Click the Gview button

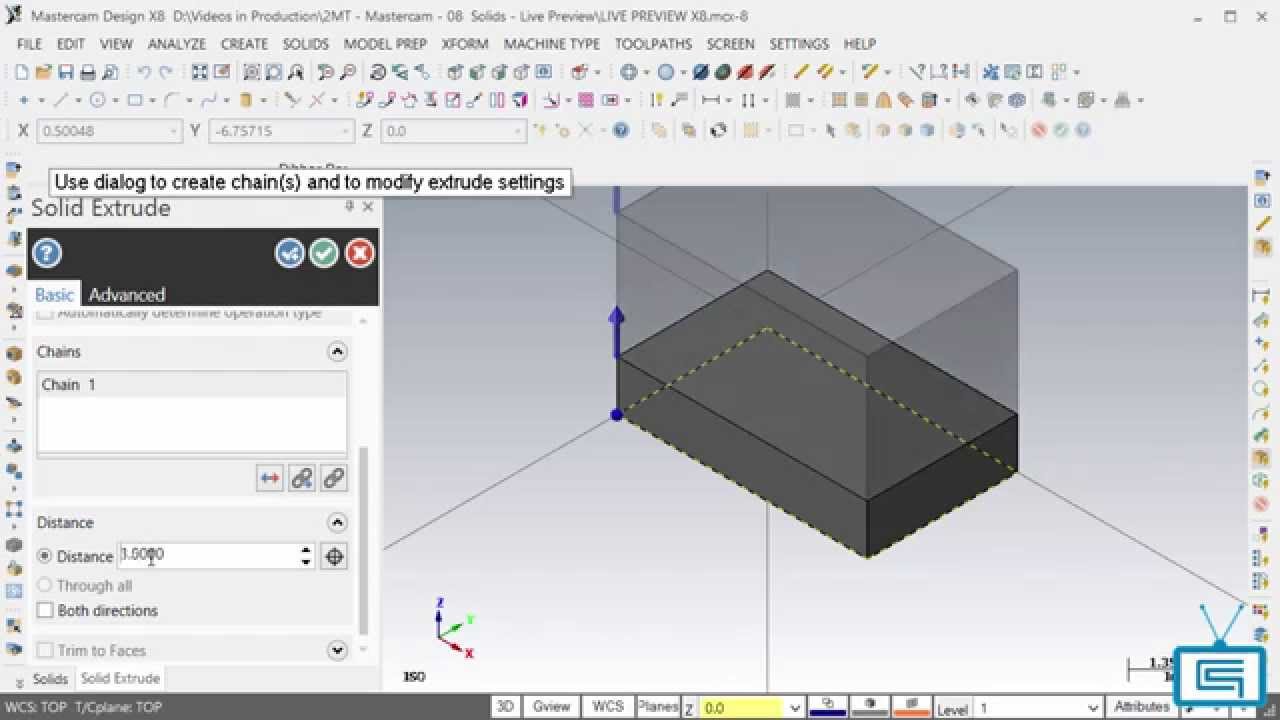551,706
